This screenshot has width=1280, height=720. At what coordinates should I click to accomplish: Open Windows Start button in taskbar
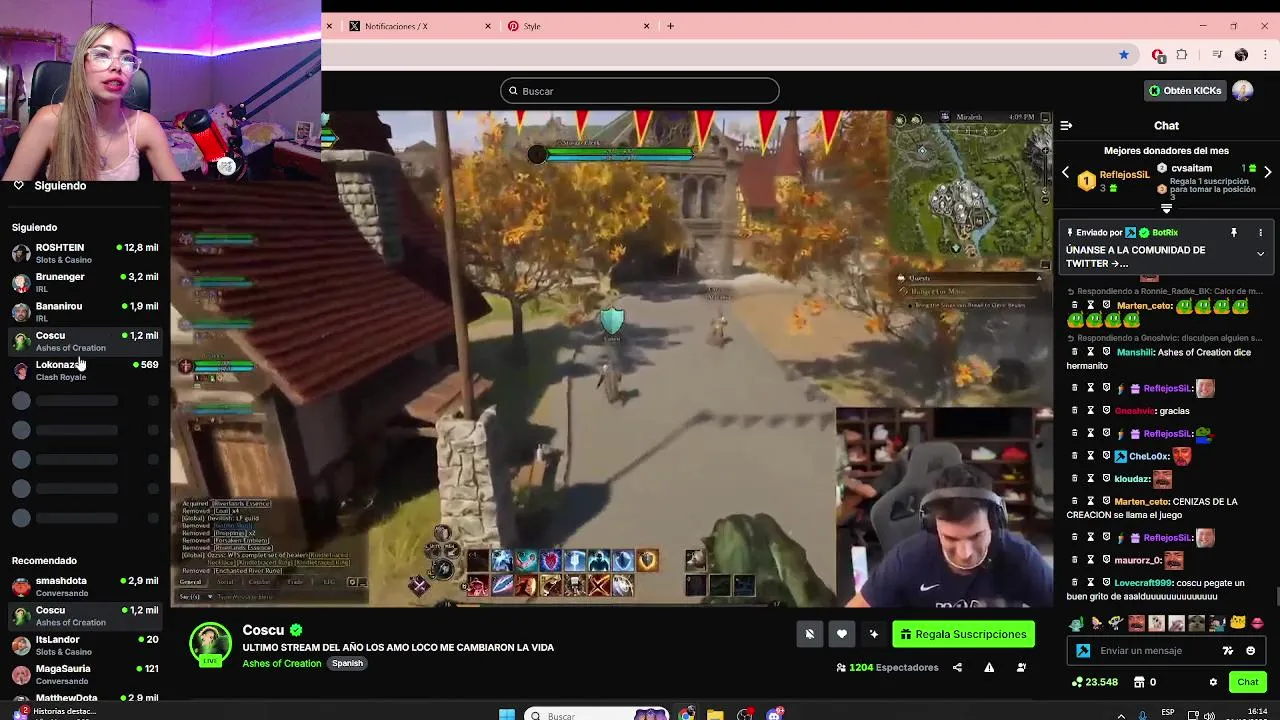507,715
